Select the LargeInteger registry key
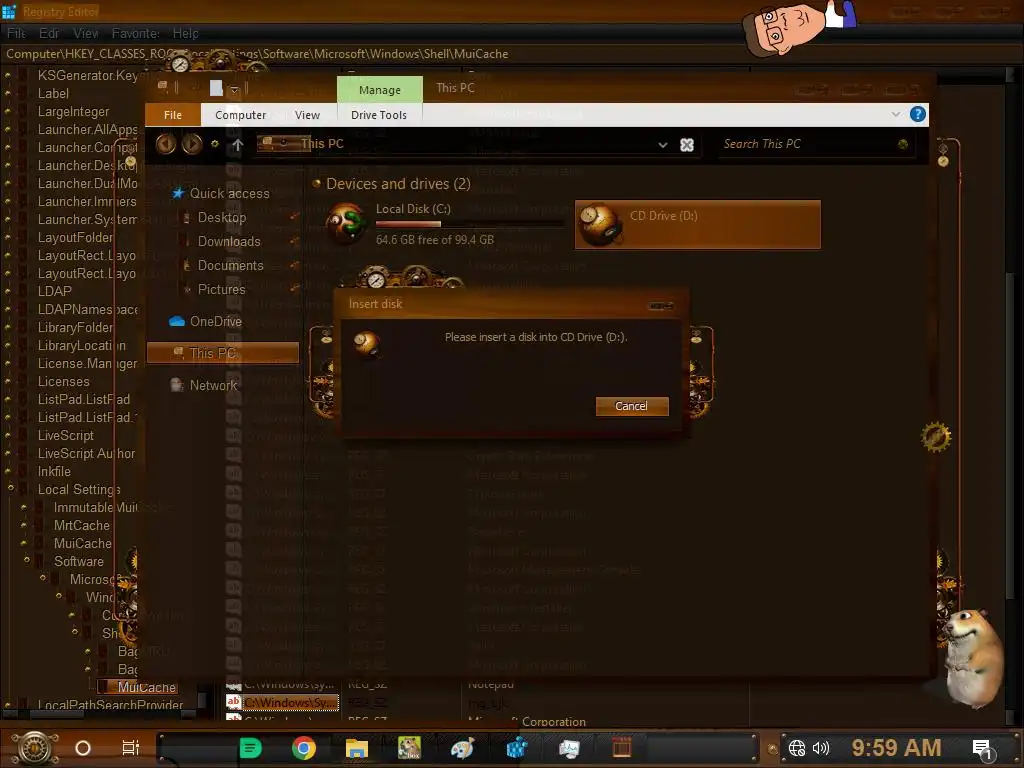 tap(73, 112)
